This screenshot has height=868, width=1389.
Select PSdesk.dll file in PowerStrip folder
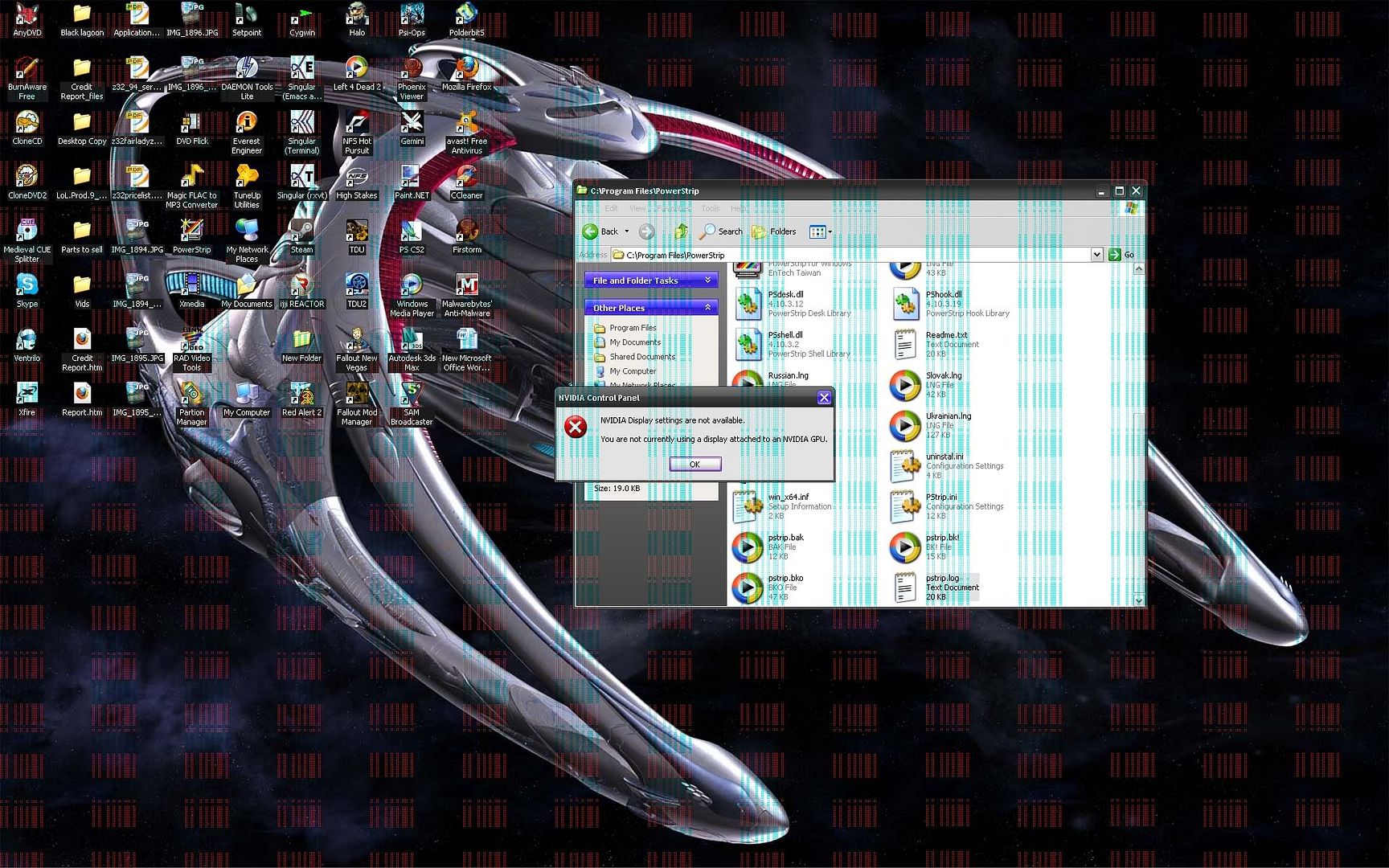(x=791, y=304)
